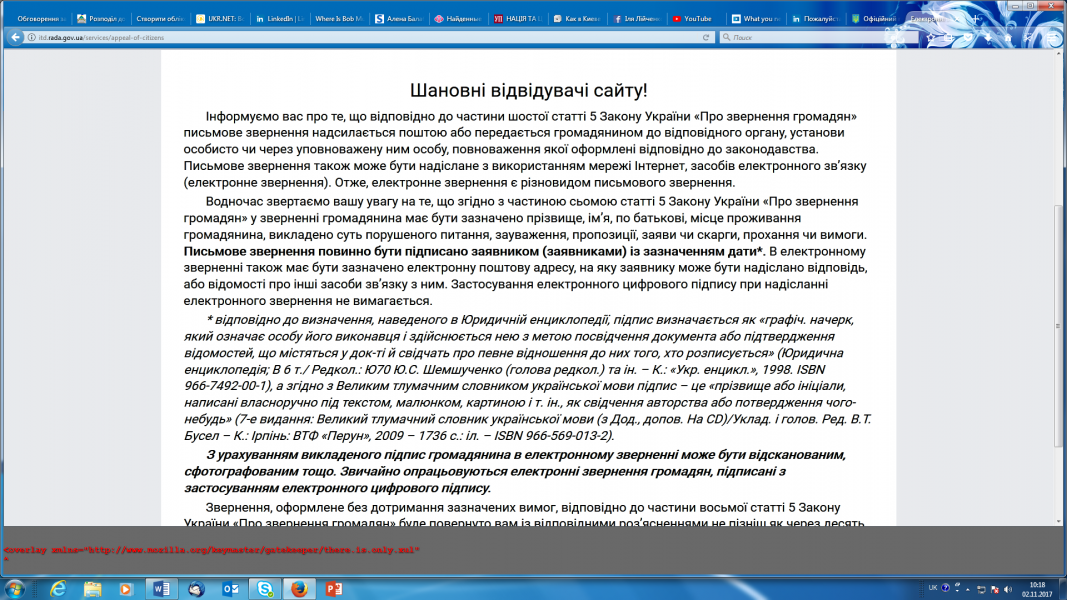The width and height of the screenshot is (1067, 600).
Task: Switch to the YouTube tab
Action: tap(695, 18)
